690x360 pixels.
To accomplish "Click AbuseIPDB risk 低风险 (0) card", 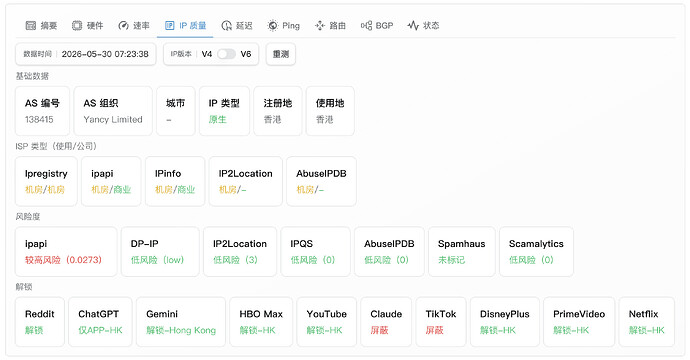I will pyautogui.click(x=389, y=252).
